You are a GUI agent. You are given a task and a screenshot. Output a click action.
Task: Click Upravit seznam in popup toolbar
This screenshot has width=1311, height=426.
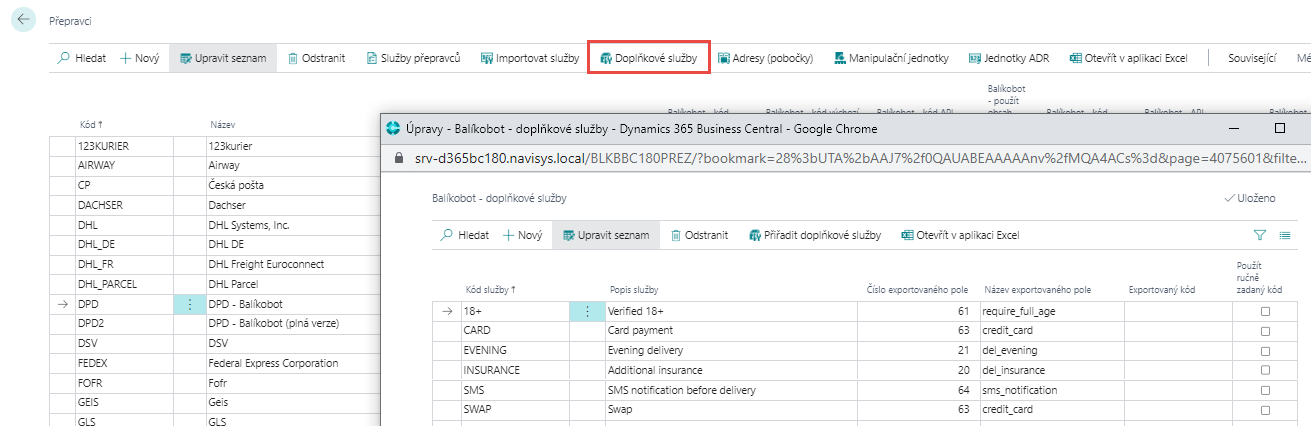605,235
